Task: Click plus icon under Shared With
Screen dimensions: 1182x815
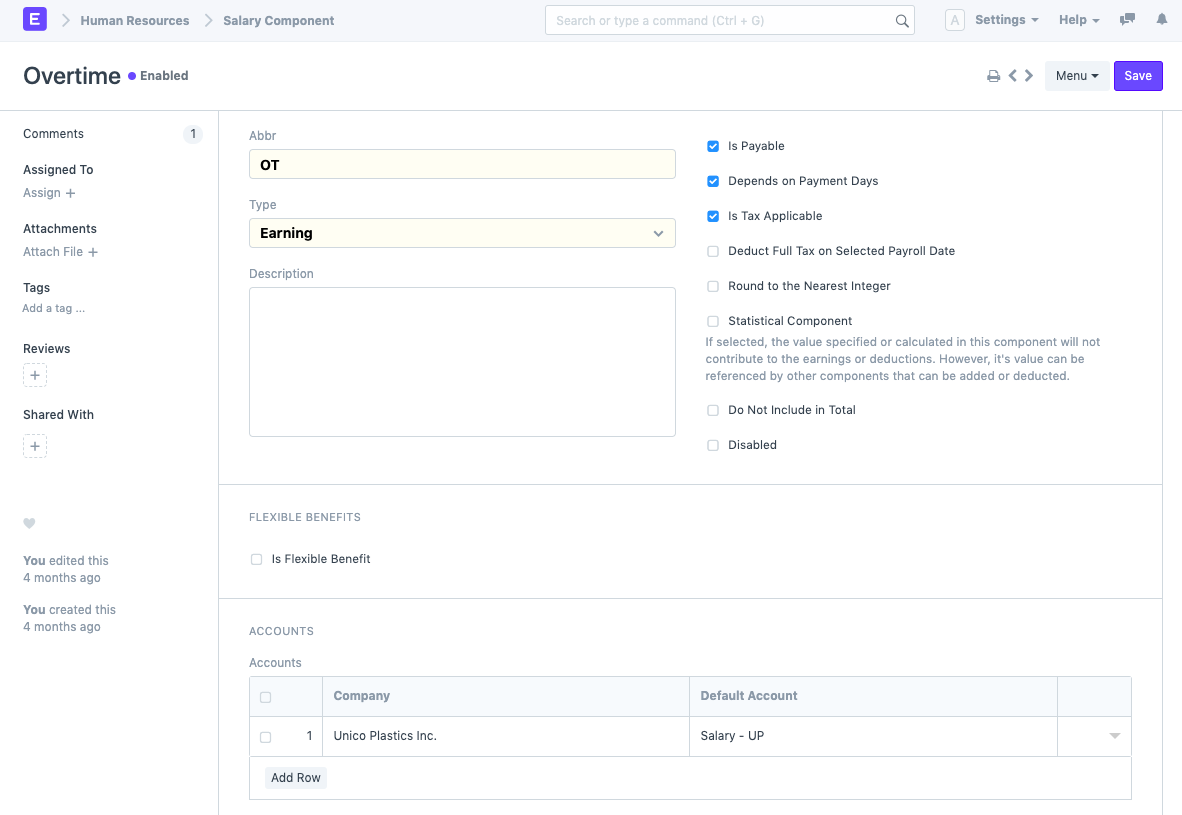Action: point(35,446)
